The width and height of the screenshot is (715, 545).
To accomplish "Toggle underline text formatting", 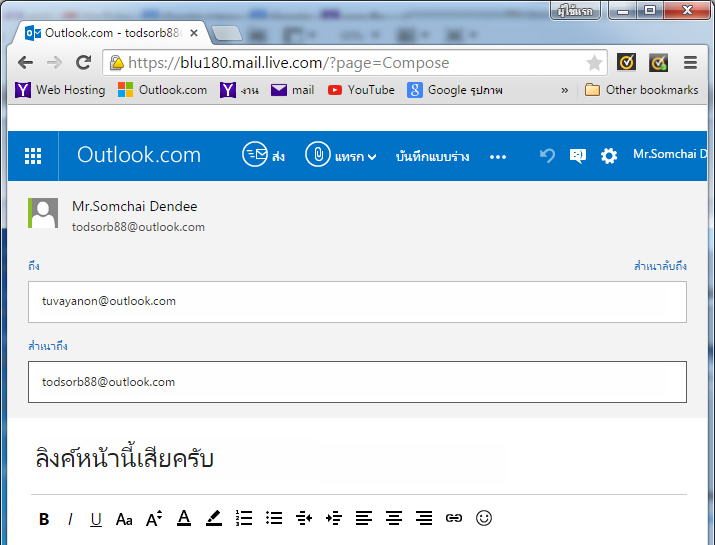I will (96, 518).
